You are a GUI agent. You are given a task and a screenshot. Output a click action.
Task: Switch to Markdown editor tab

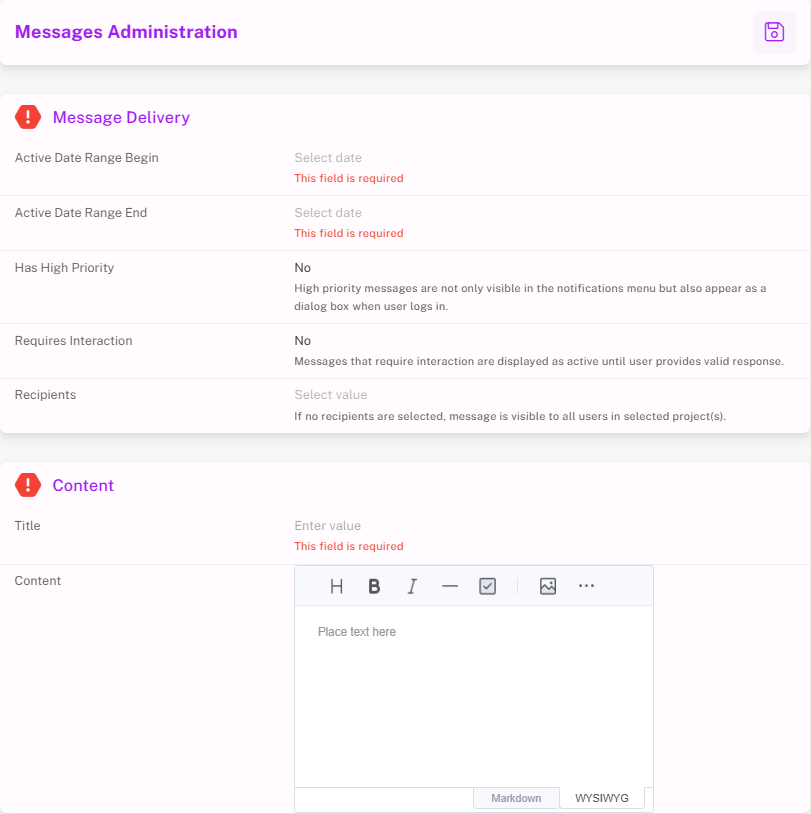516,798
